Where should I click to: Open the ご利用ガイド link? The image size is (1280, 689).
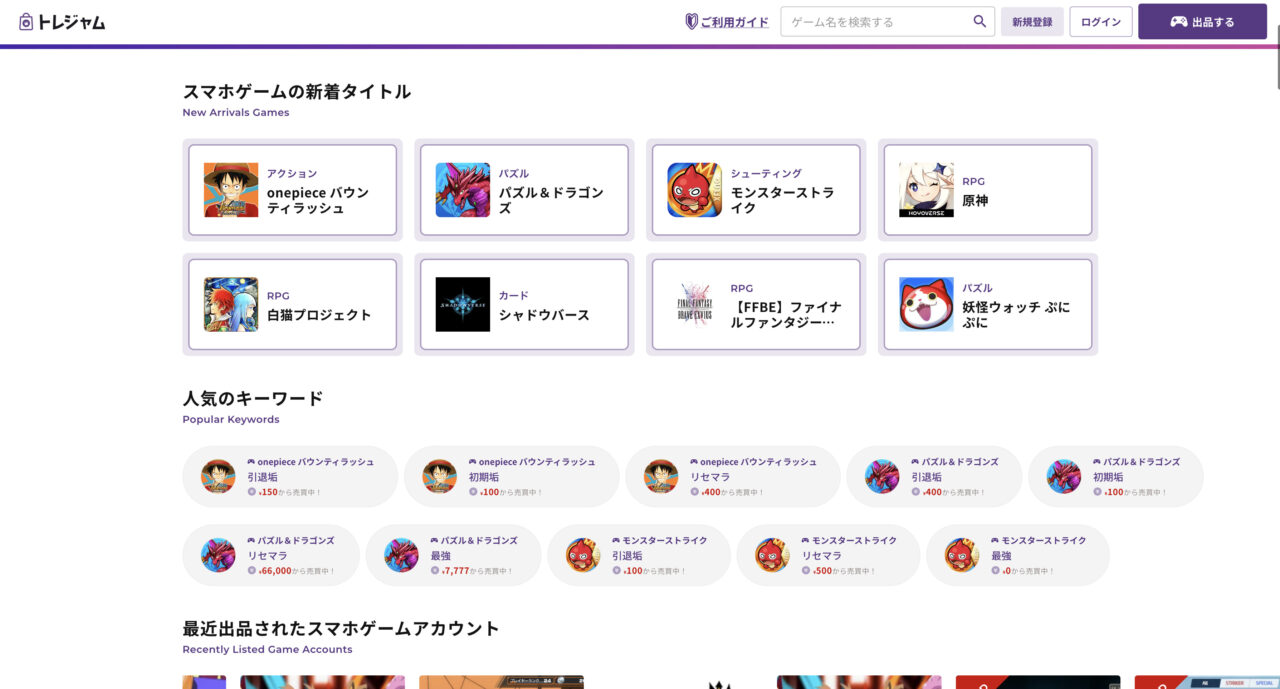coord(734,22)
